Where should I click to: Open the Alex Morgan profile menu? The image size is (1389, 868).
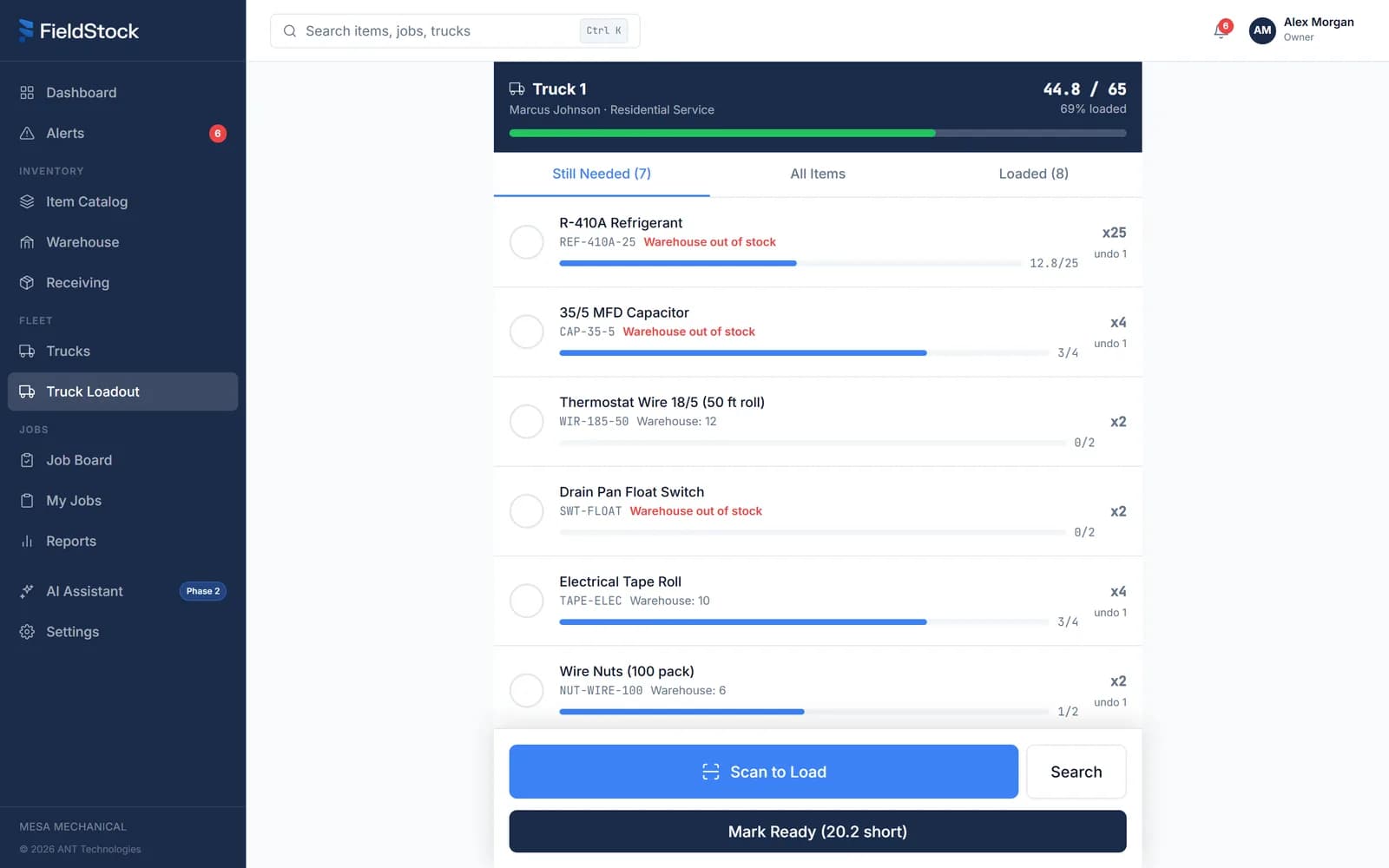point(1301,30)
